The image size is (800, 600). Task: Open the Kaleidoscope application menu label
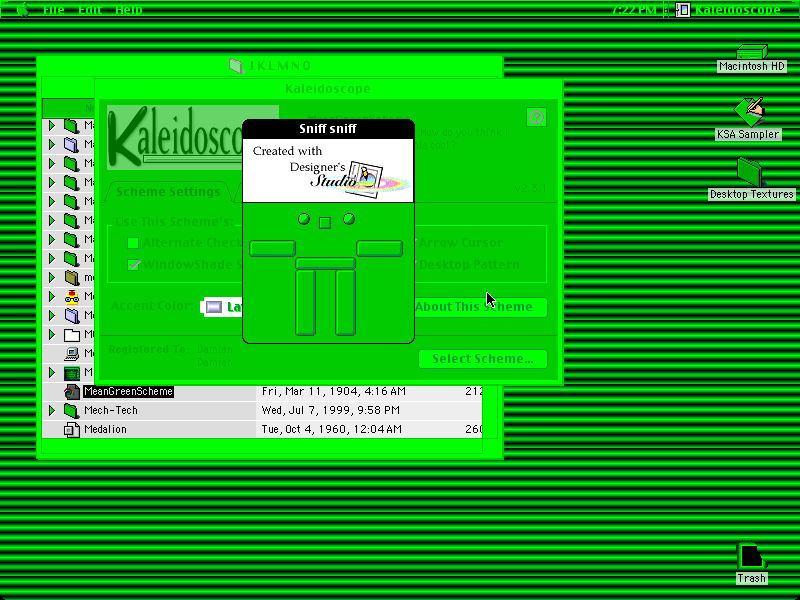coord(738,10)
